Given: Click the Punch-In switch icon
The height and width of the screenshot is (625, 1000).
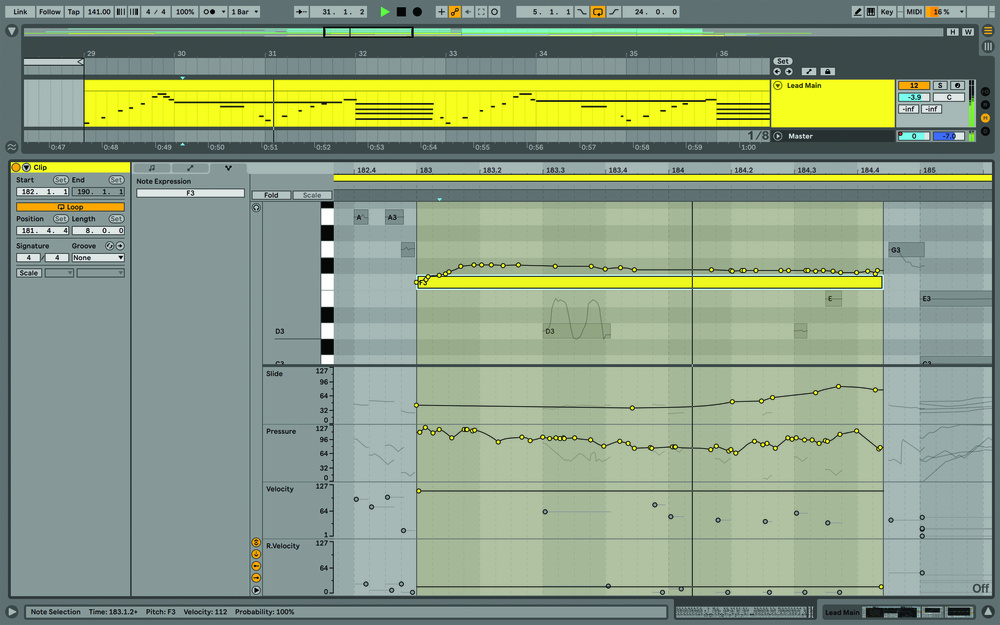Looking at the screenshot, I should (x=582, y=11).
